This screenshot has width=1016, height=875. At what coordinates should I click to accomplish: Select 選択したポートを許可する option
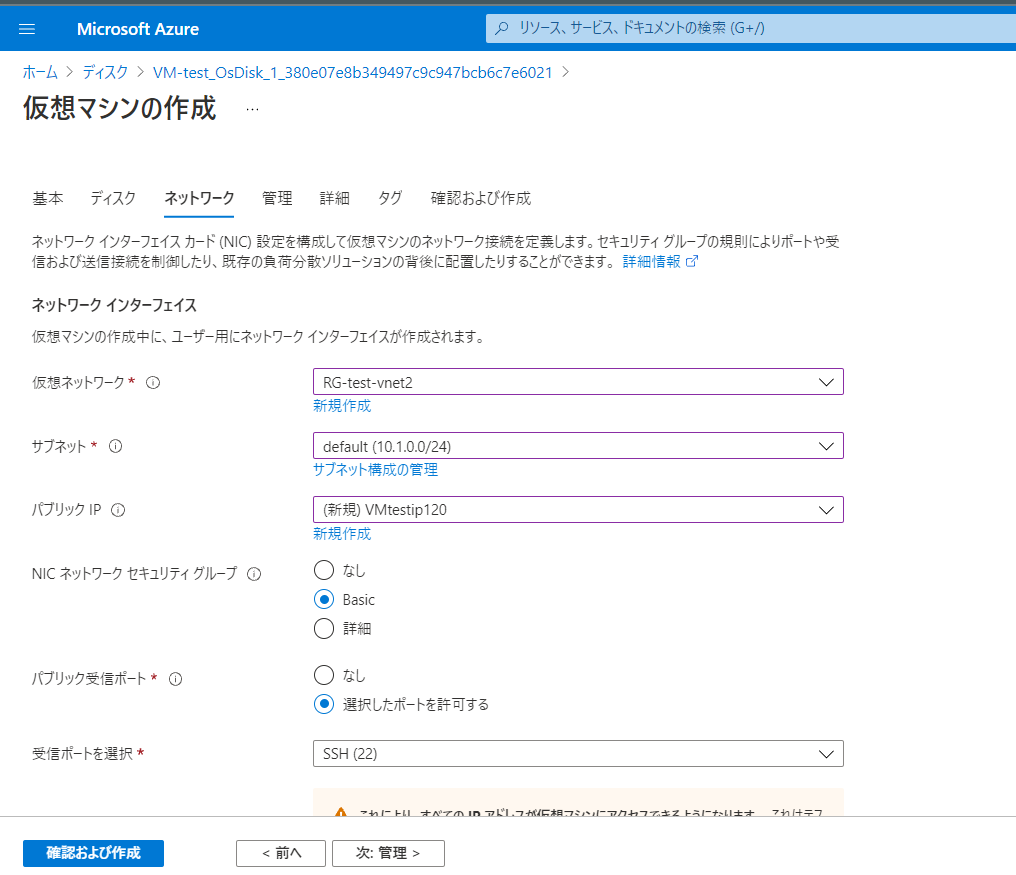point(324,704)
